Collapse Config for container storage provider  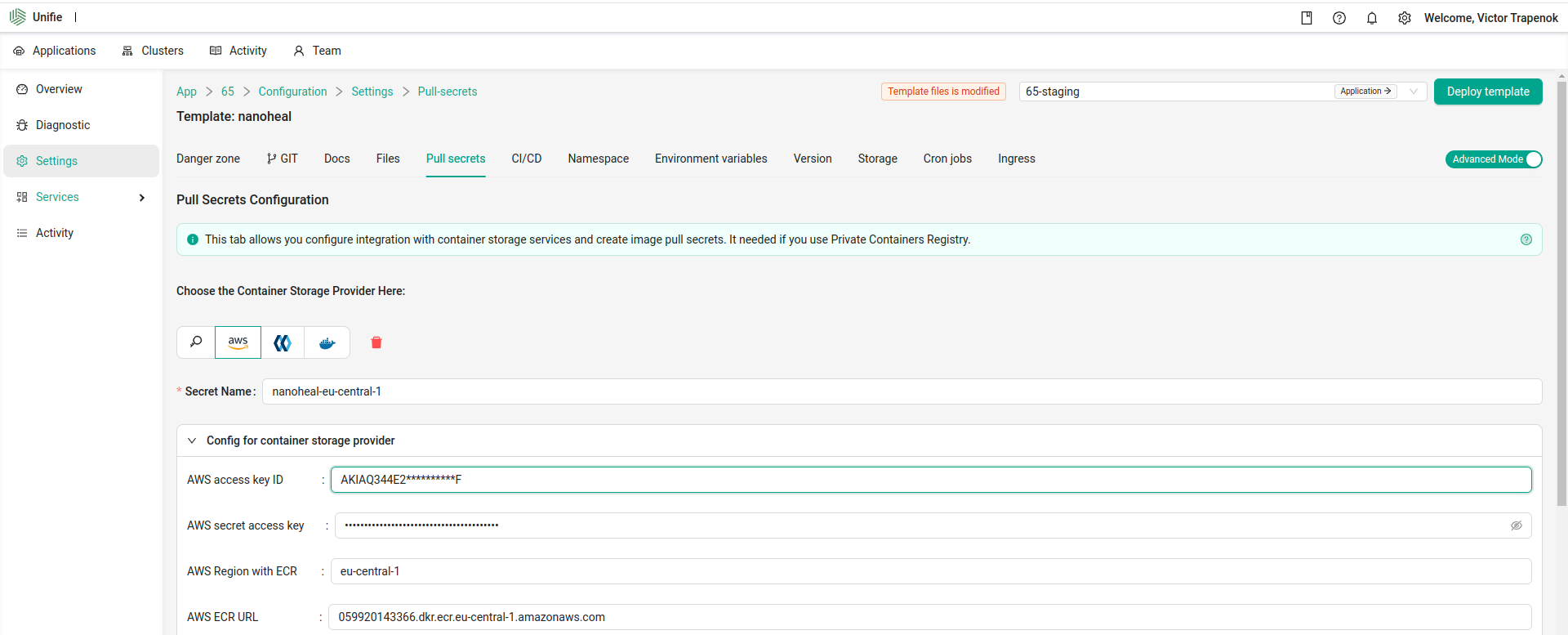pos(193,440)
